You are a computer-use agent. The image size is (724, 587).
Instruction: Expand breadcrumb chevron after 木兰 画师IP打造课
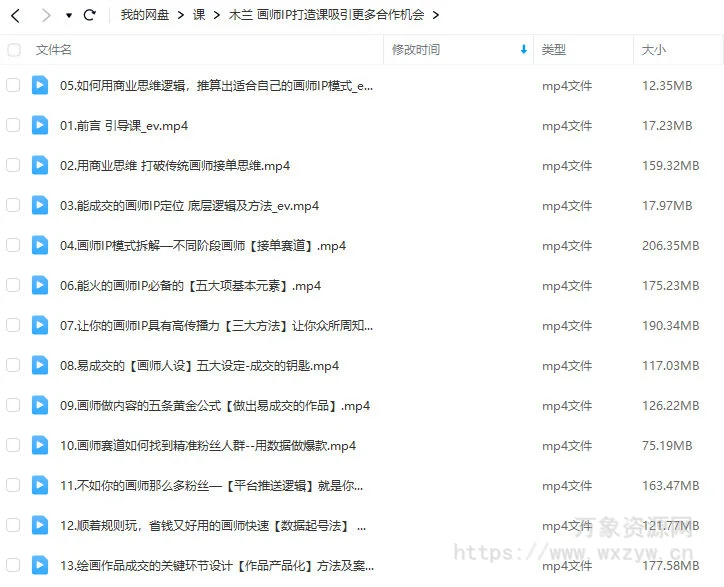436,15
